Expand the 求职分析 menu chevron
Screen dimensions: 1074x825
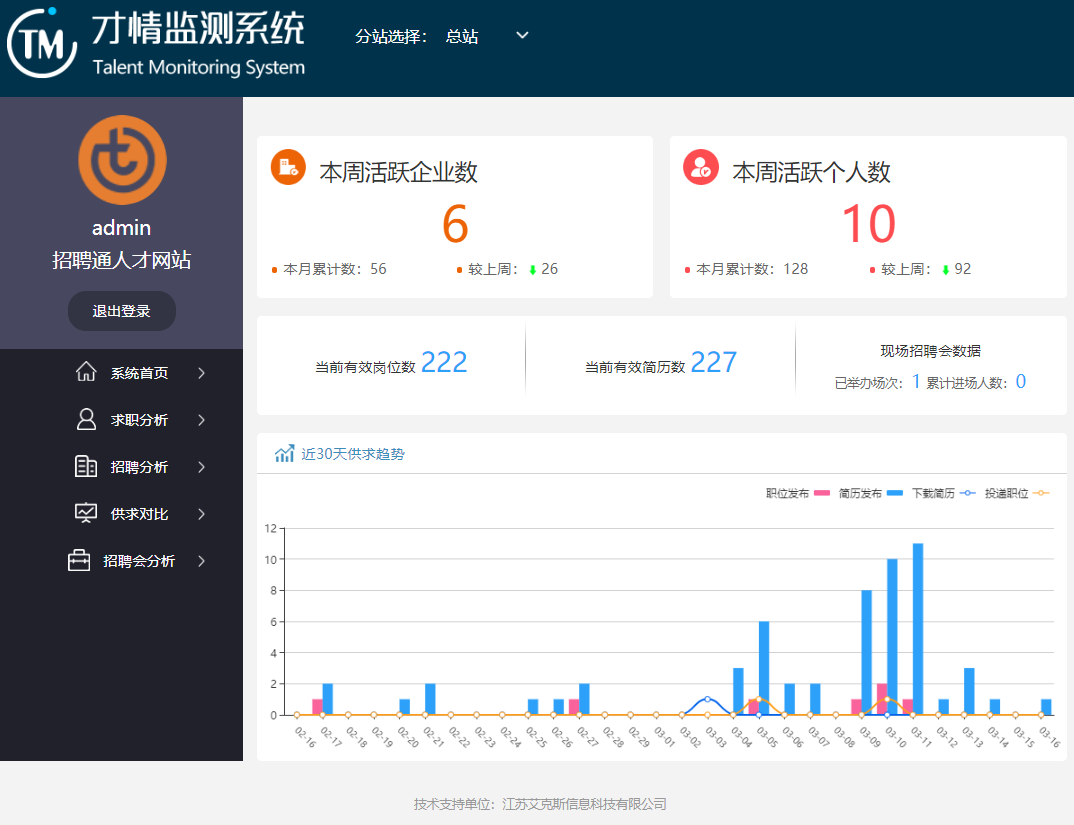click(201, 420)
